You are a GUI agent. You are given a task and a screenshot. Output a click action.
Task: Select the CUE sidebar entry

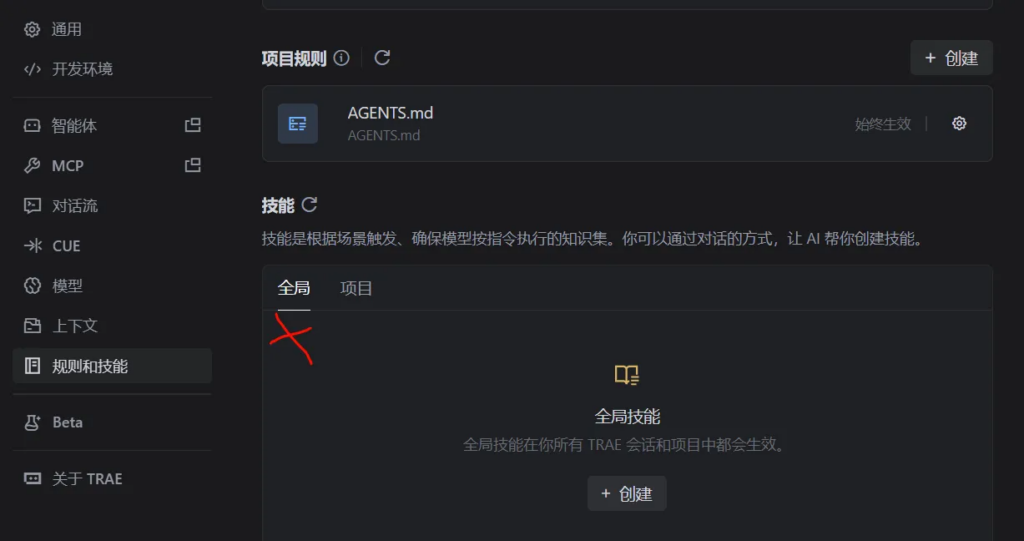(112, 246)
